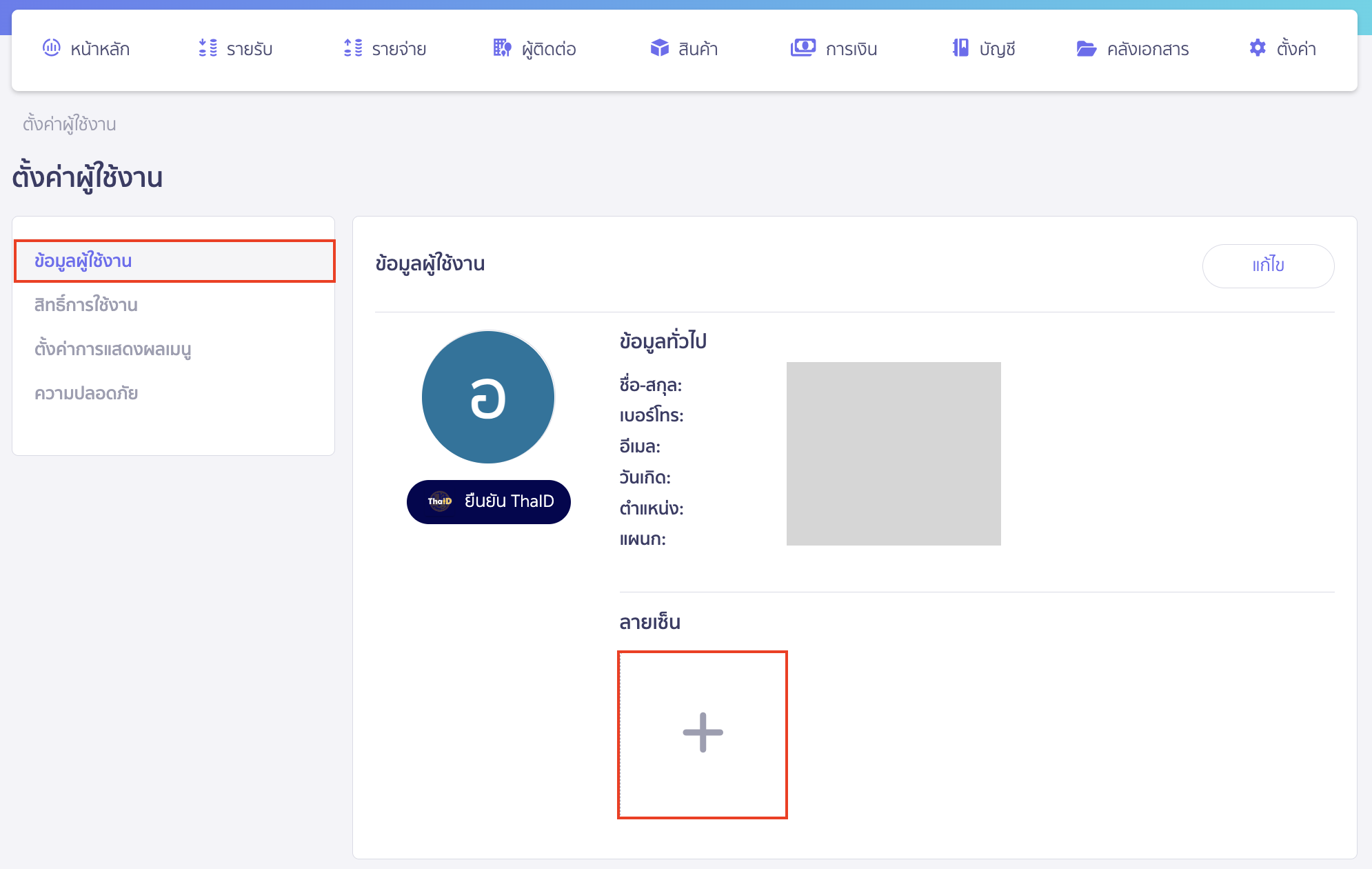Viewport: 1372px width, 869px height.
Task: Click the ยืนยัน ThaID button
Action: 488,501
